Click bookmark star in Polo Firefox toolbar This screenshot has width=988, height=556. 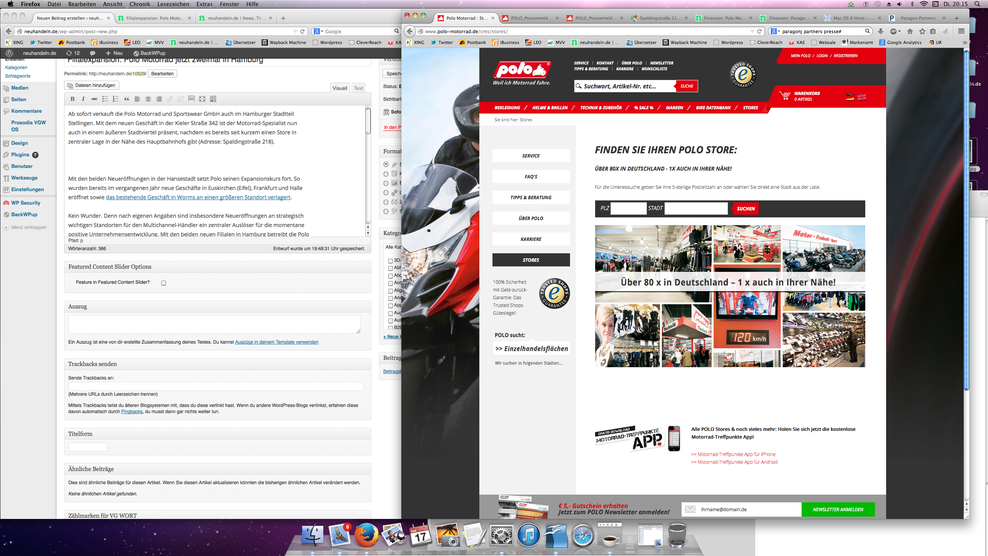coord(922,31)
